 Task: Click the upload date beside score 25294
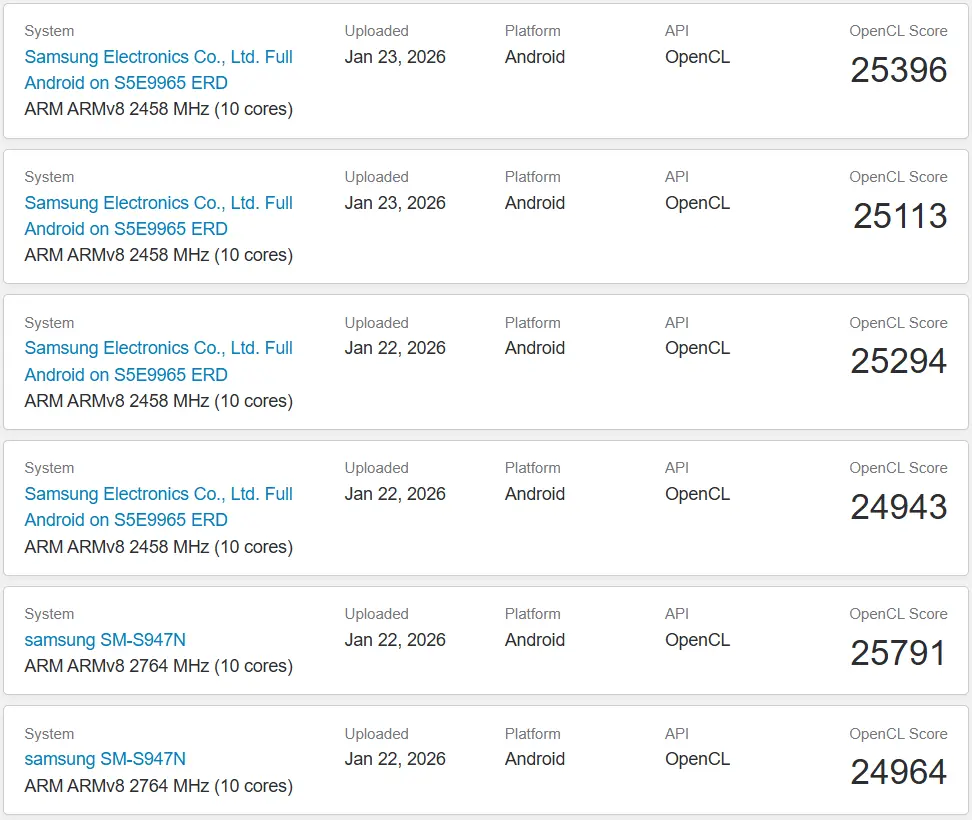[395, 348]
